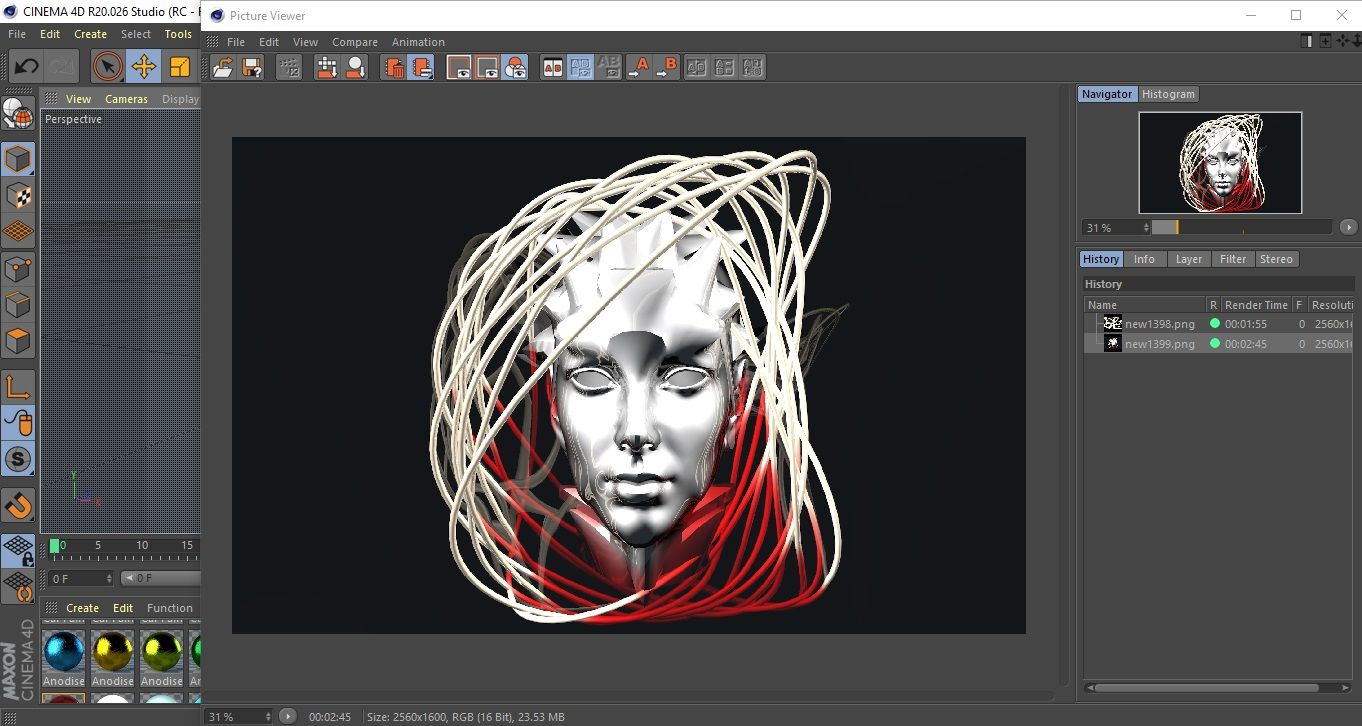Open Cameras menu in the viewport
1362x726 pixels.
click(126, 99)
